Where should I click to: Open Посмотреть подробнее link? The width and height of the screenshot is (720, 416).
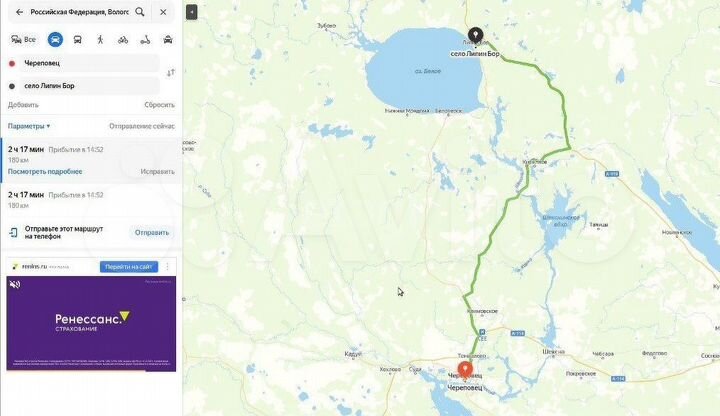coord(45,171)
